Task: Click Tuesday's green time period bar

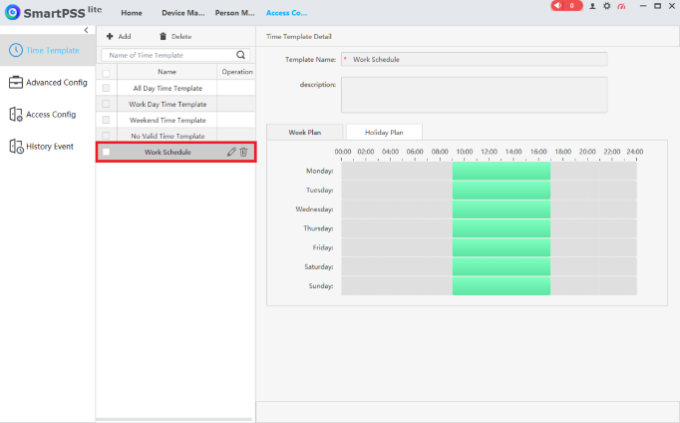Action: [501, 190]
